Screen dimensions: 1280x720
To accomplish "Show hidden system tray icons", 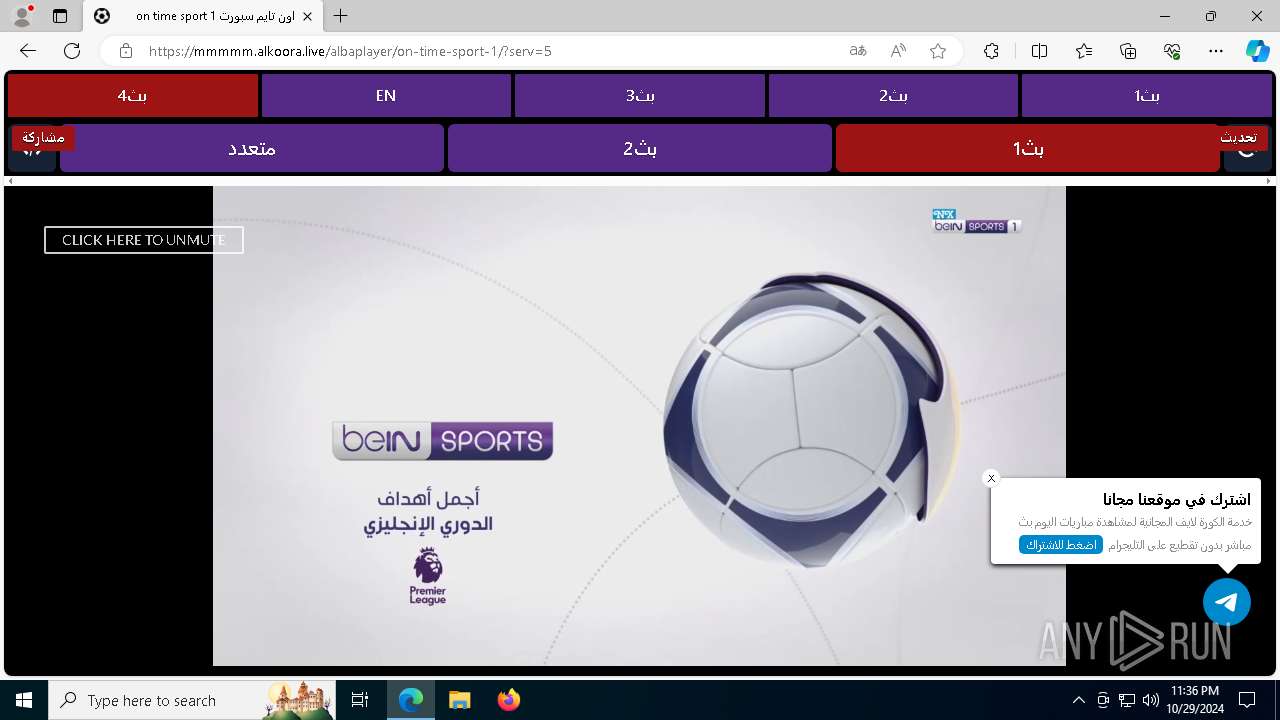I will pos(1078,700).
